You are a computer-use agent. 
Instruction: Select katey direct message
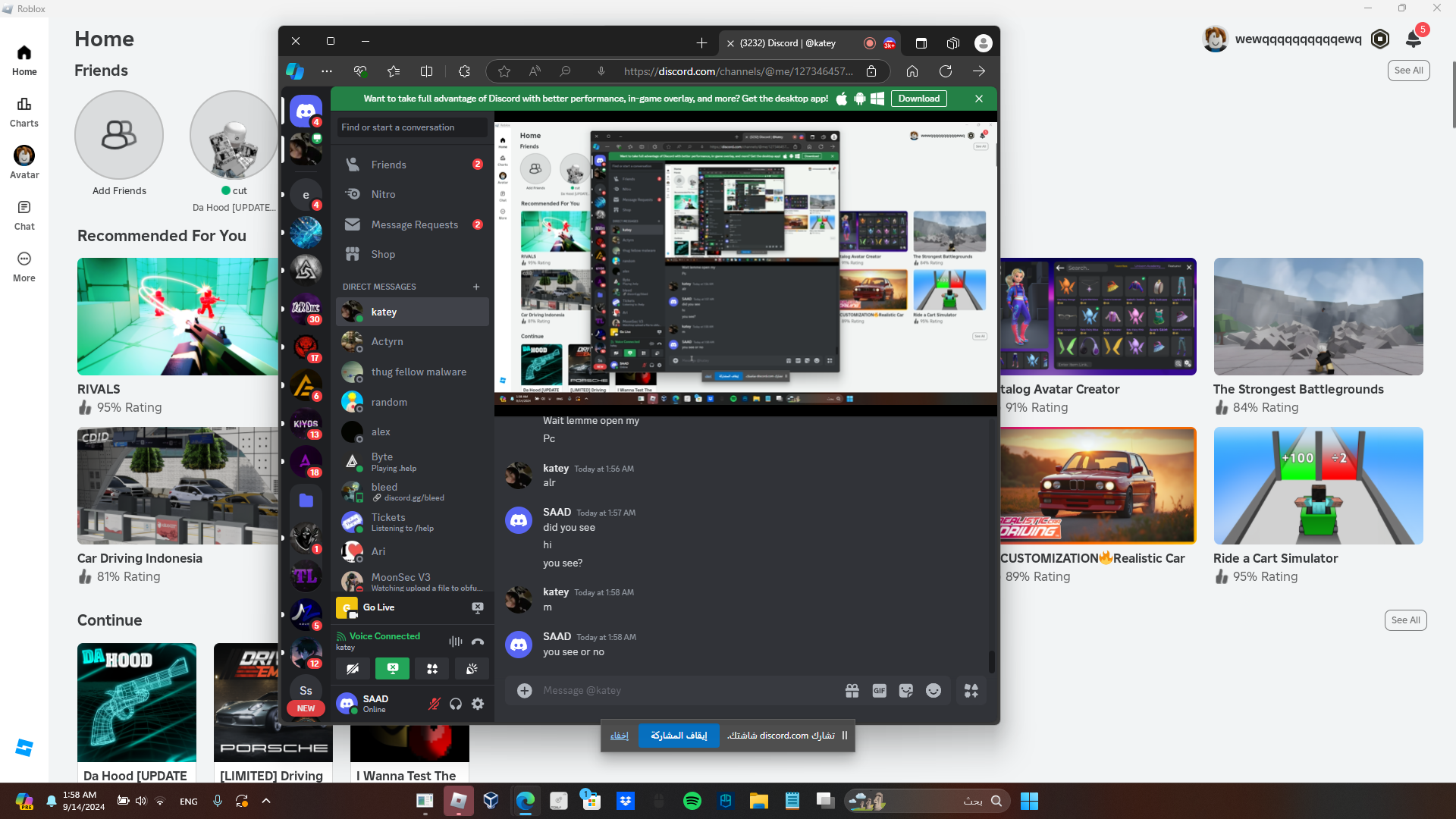point(412,312)
